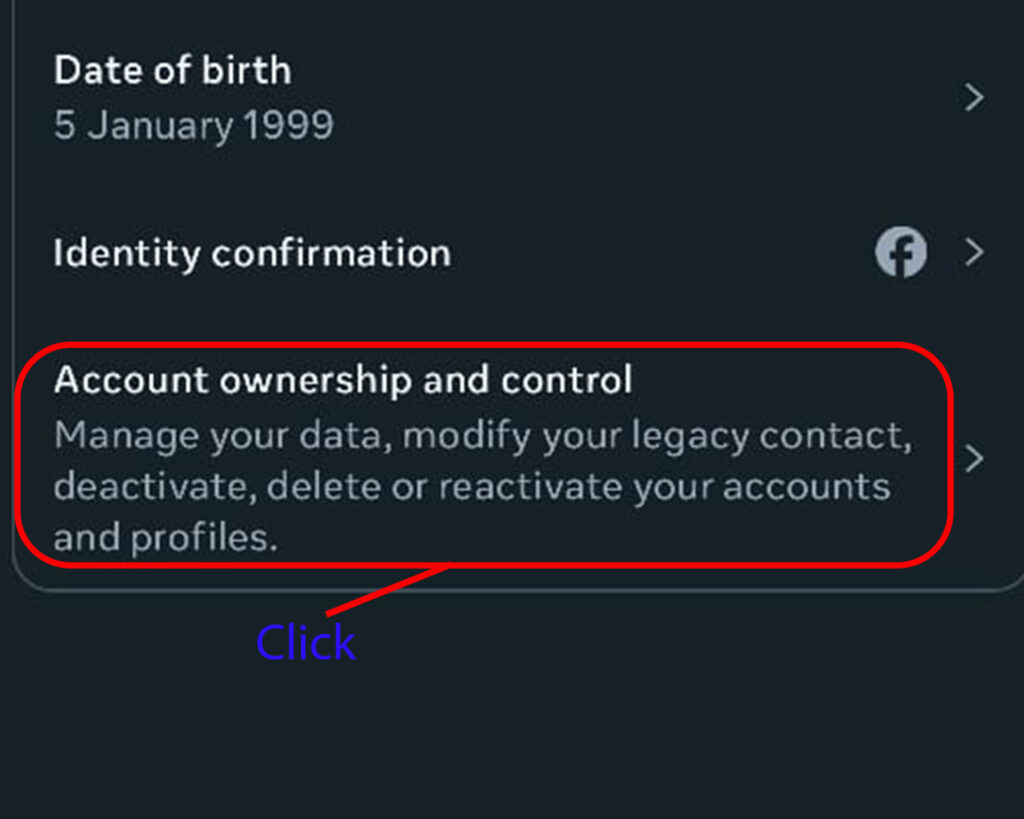Click the blue "Click" annotation text

click(305, 643)
